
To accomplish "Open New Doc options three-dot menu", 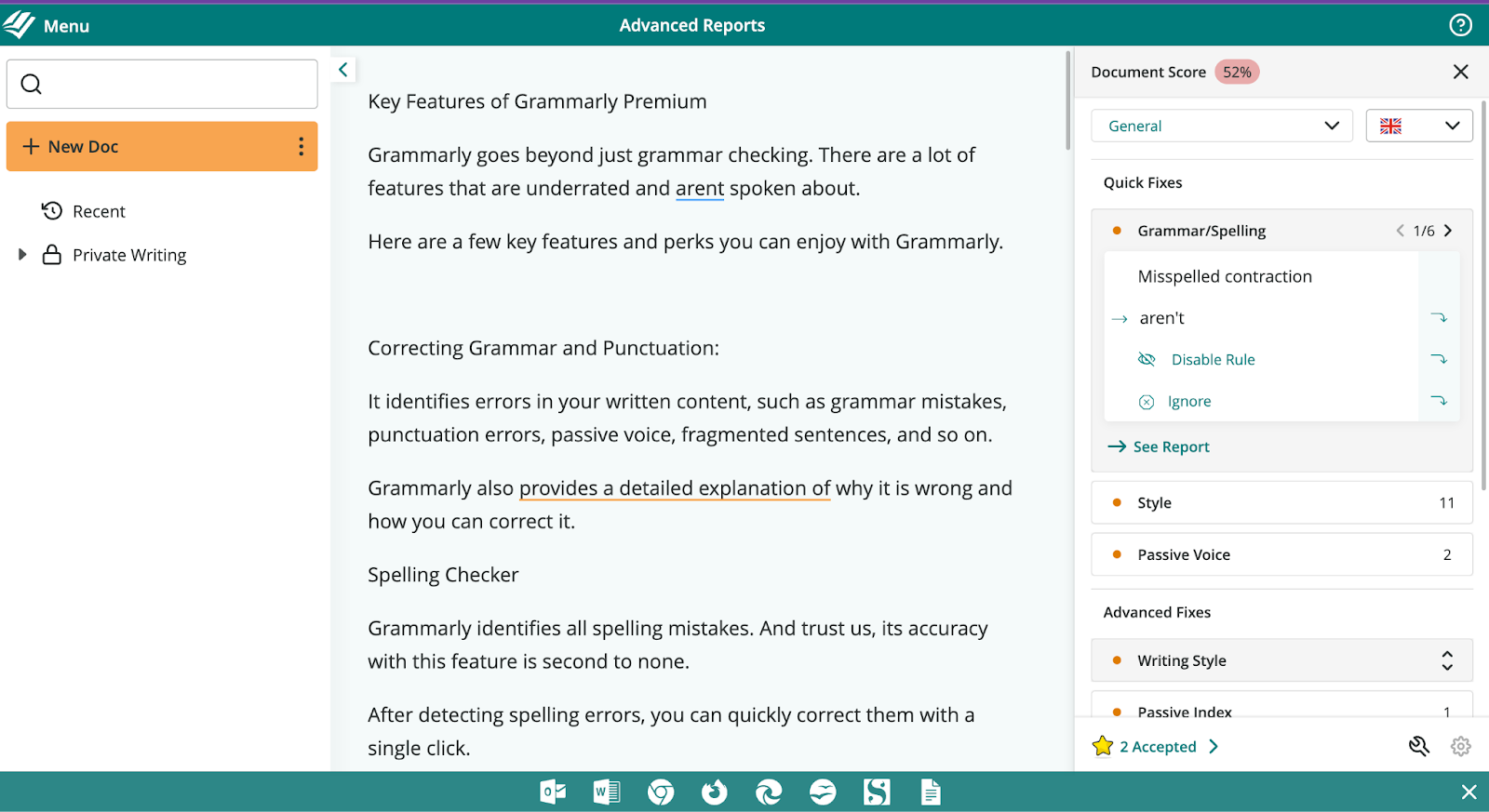I will click(301, 146).
